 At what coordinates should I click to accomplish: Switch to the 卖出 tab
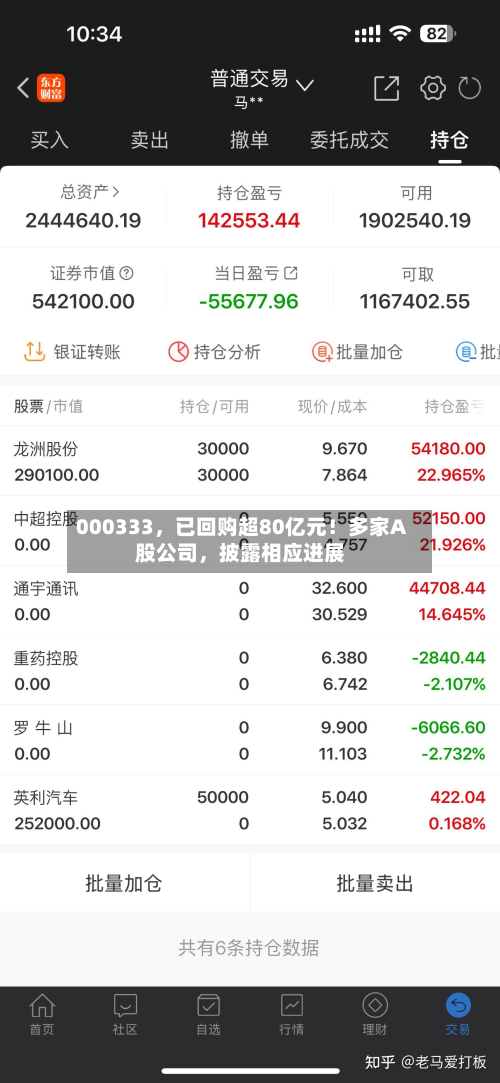click(150, 140)
